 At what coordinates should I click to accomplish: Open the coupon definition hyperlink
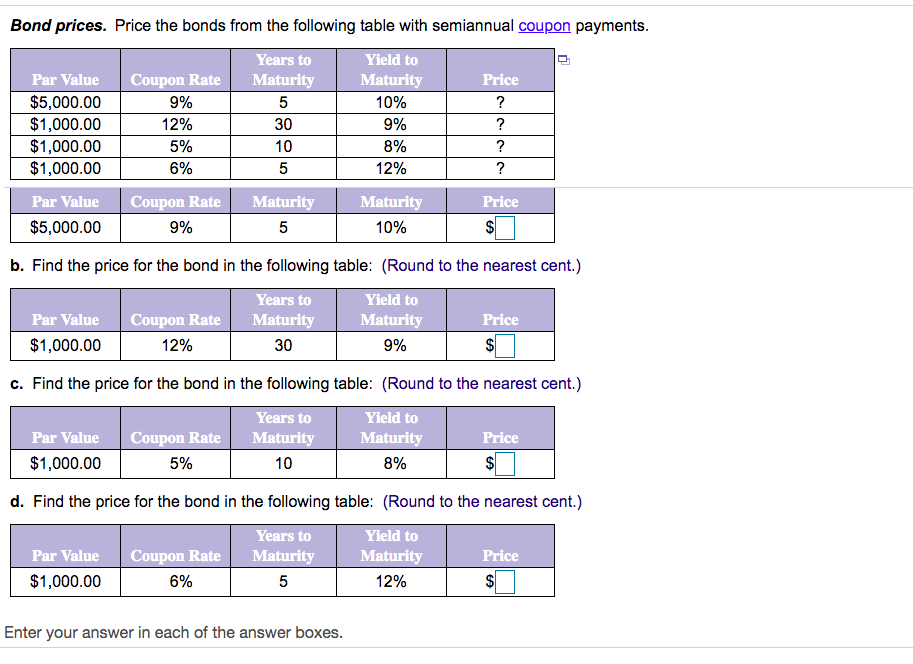[x=544, y=26]
